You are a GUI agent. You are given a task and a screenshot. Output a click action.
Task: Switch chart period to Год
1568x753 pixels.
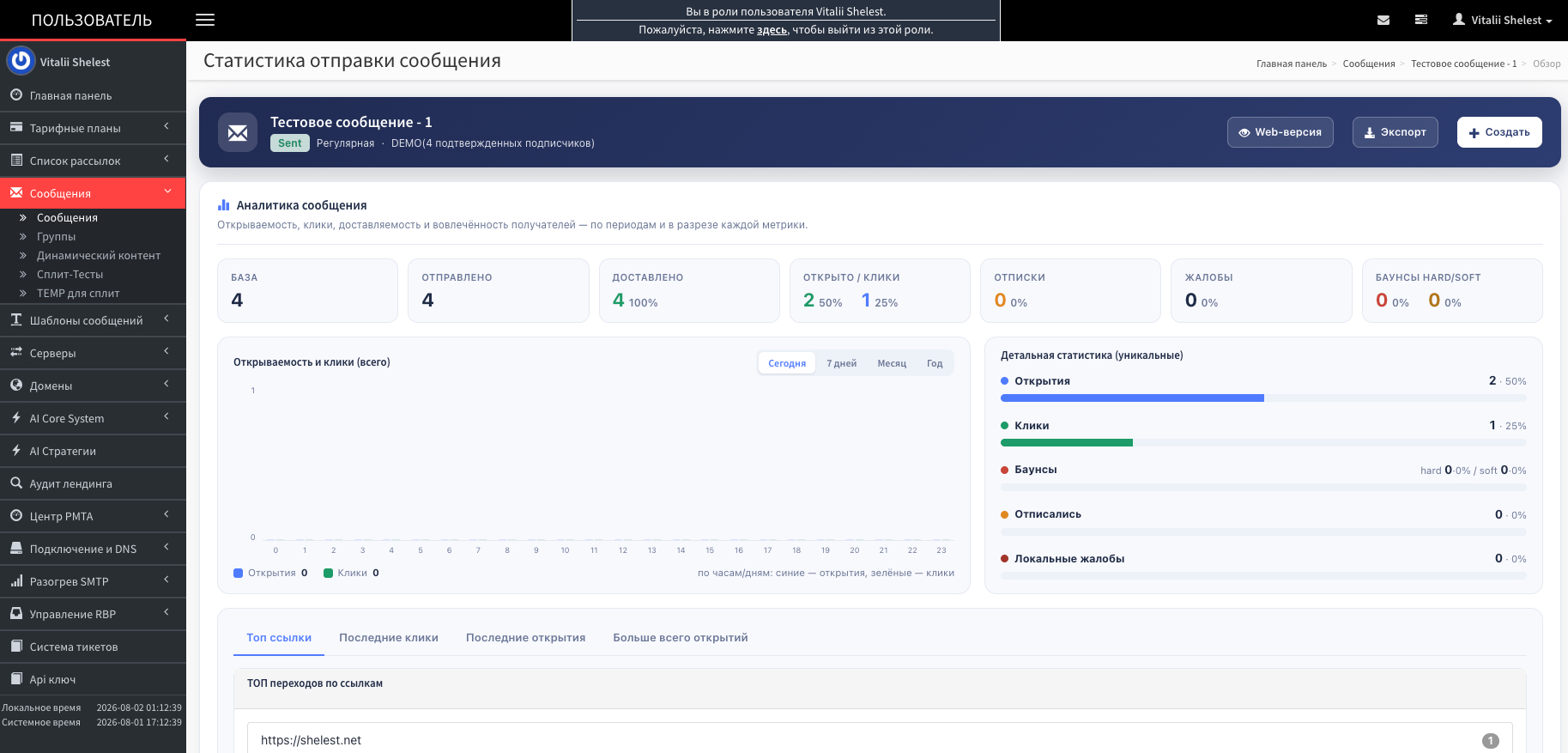(935, 363)
